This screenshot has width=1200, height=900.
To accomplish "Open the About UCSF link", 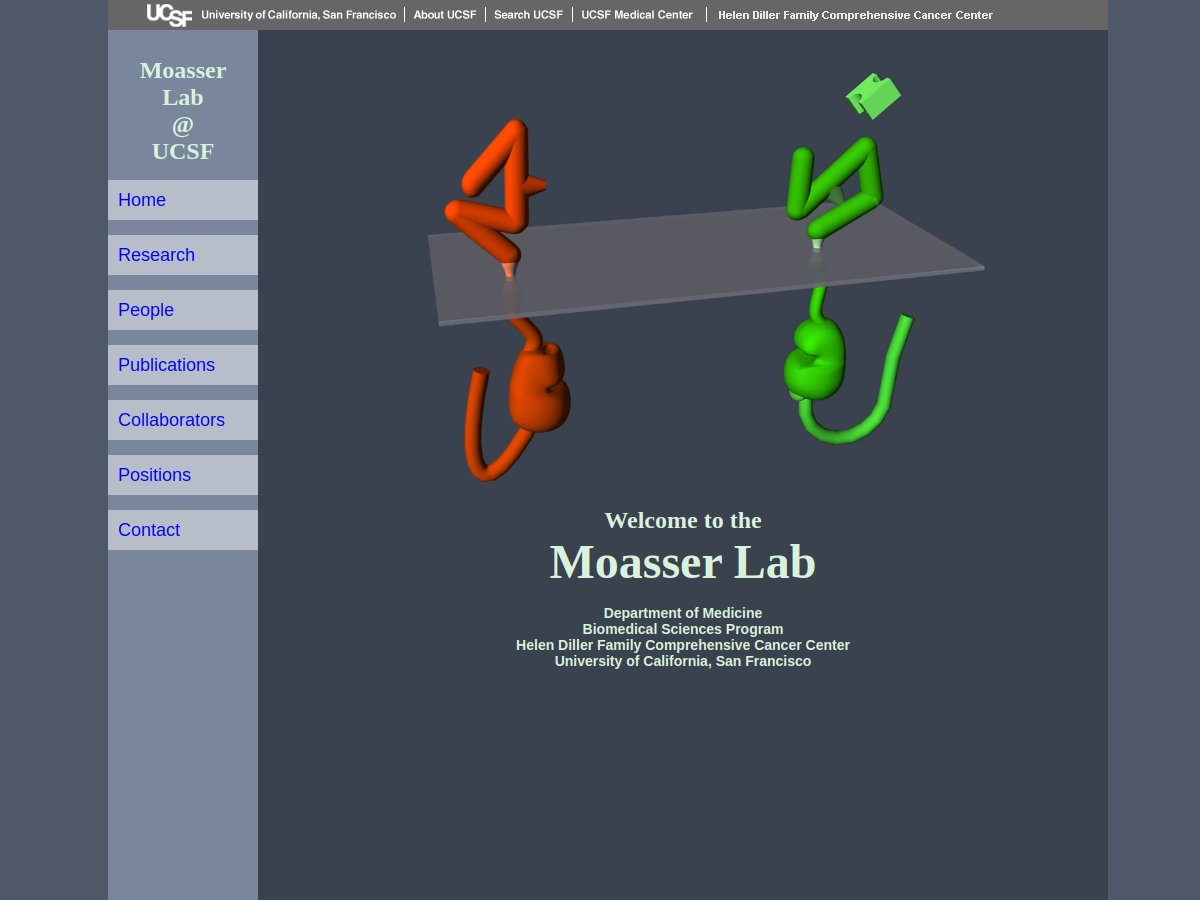I will tap(445, 15).
